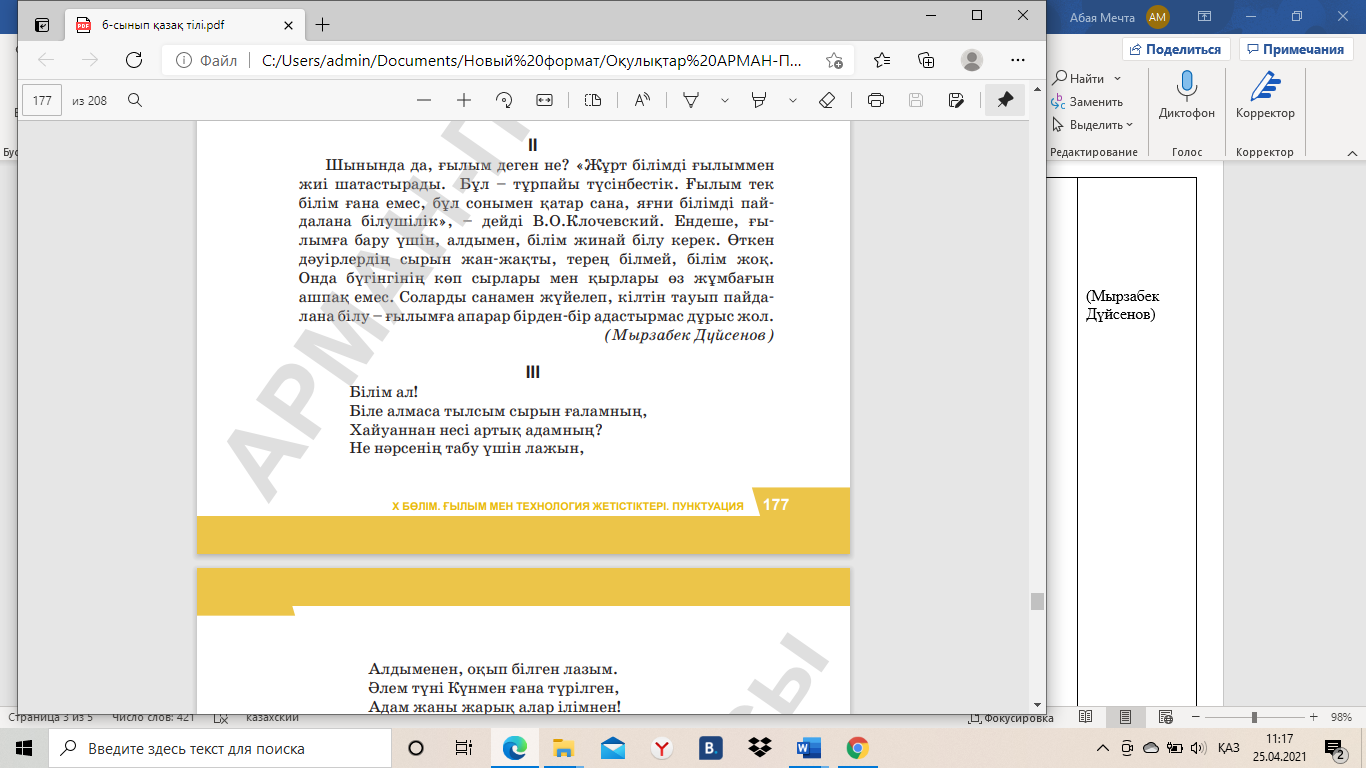Click the Word zoom level 98%
The image size is (1366, 768).
(1342, 718)
